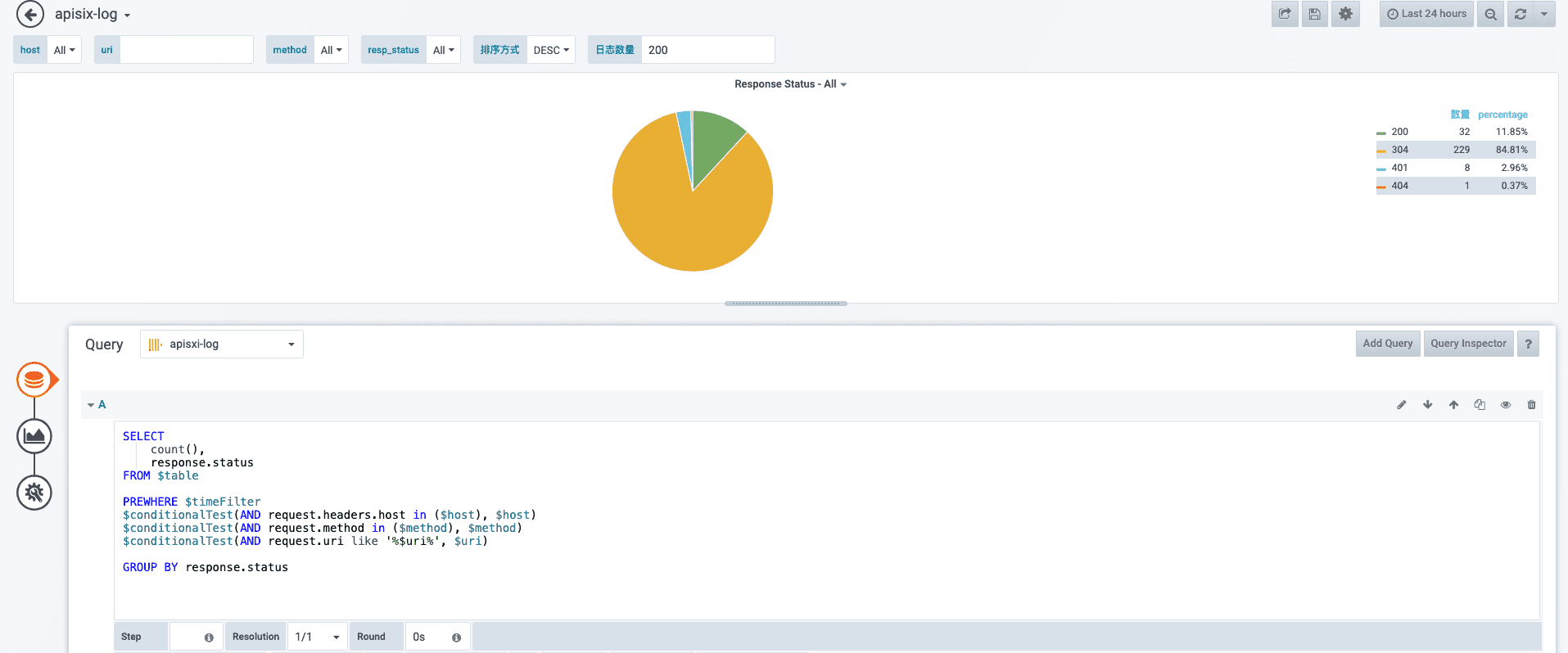Click yellow color swatch for 304
Image resolution: width=1568 pixels, height=653 pixels.
tap(1381, 151)
